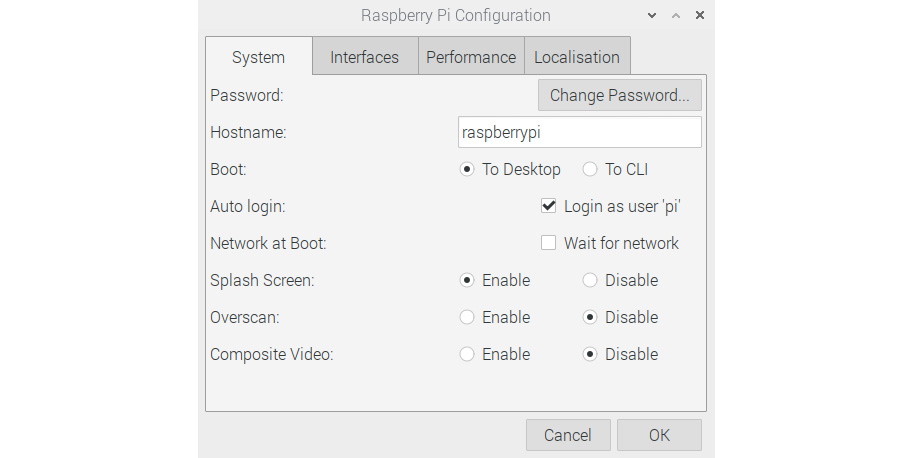Screen dimensions: 913x458
Task: Click the Change Password button
Action: point(620,95)
